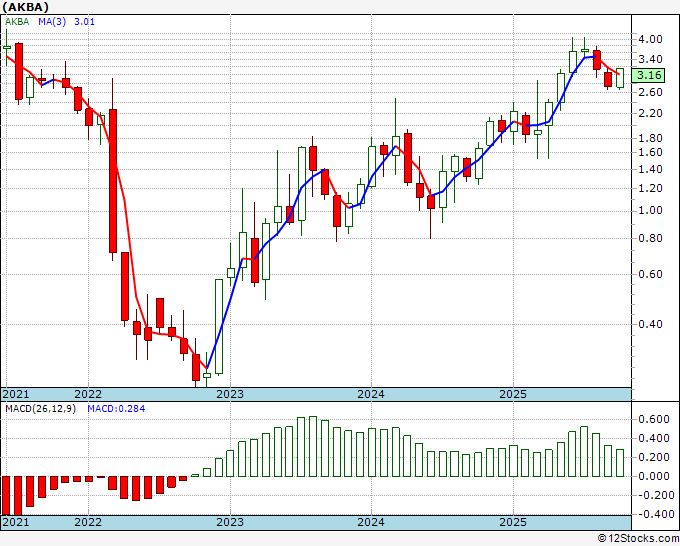Click 2025 on the price chart timeline

(x=513, y=394)
